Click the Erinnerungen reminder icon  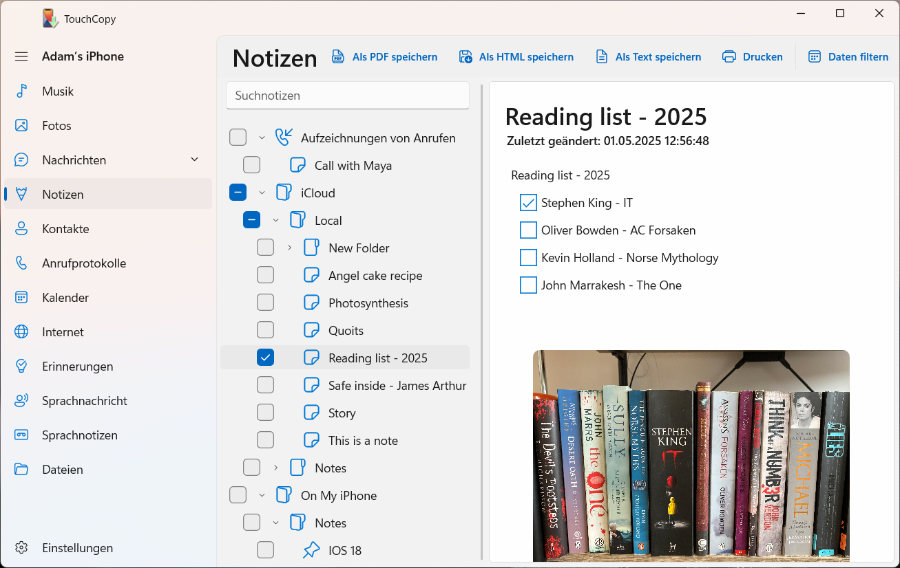(21, 366)
